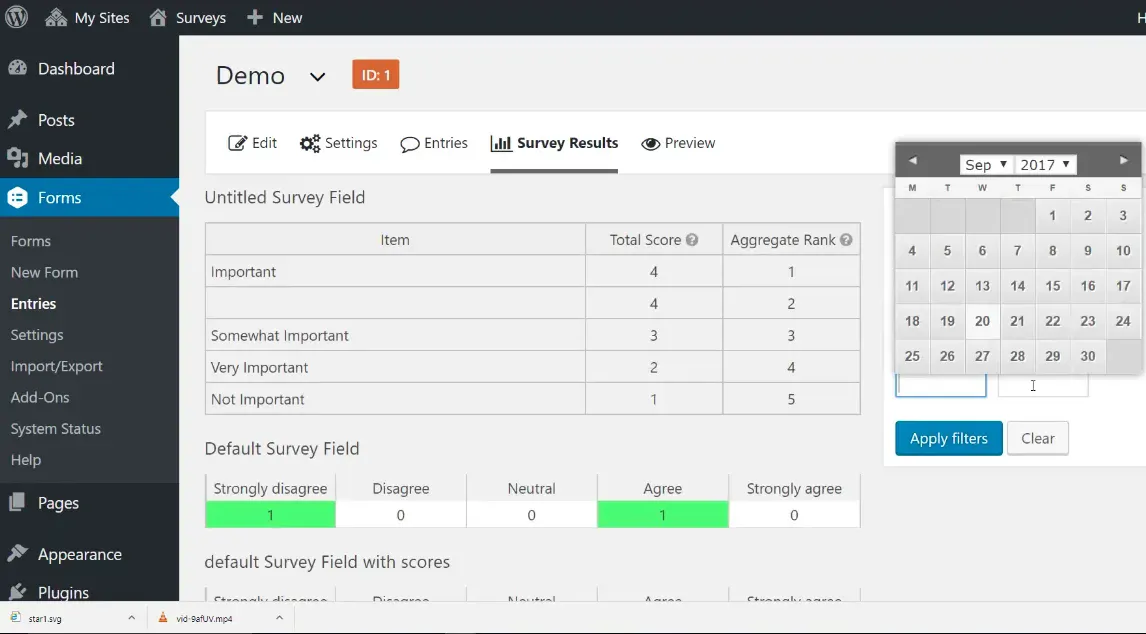1146x634 pixels.
Task: Click the Apply filters button
Action: pos(948,438)
